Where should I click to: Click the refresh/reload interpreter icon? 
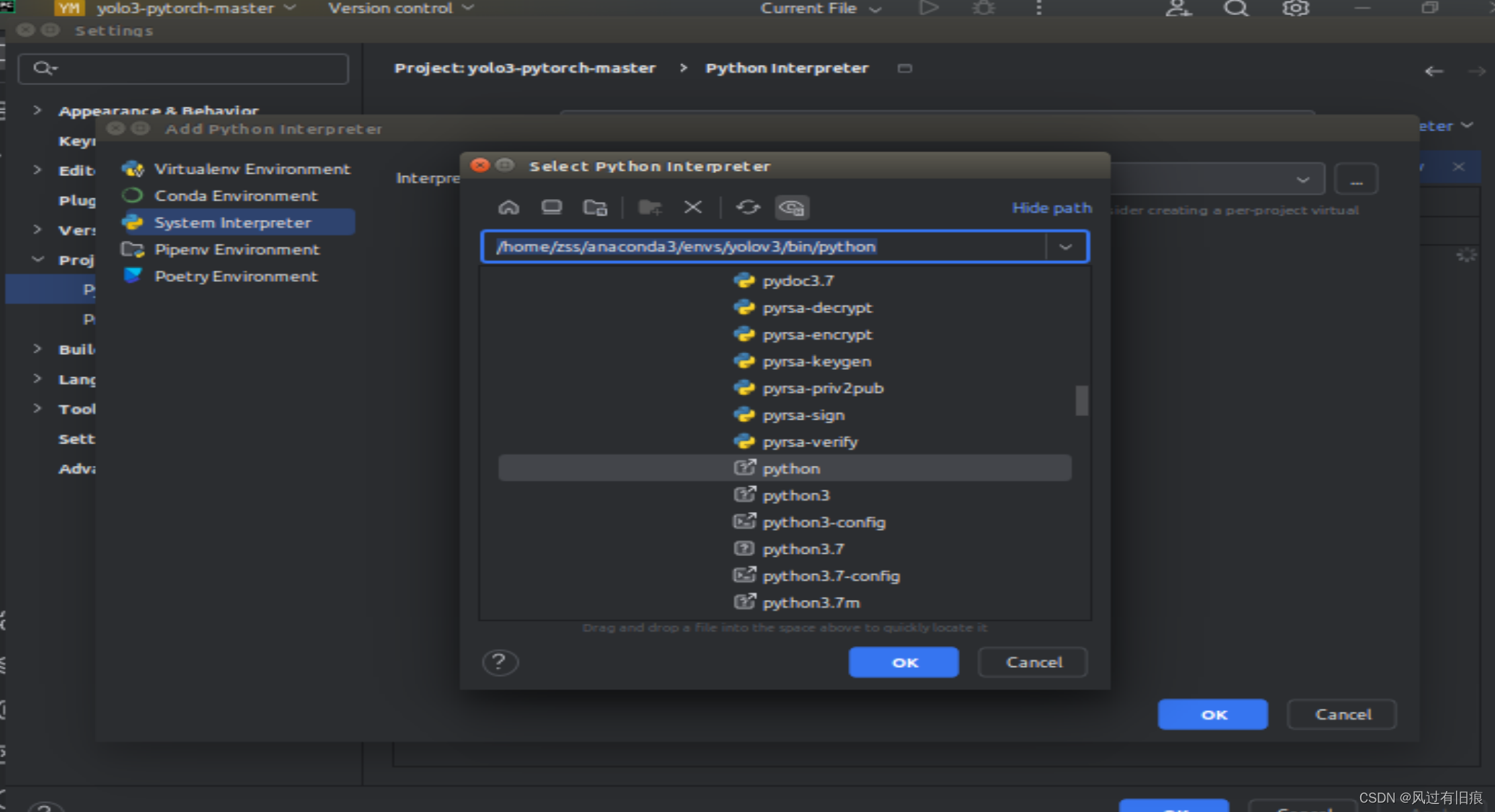[748, 207]
